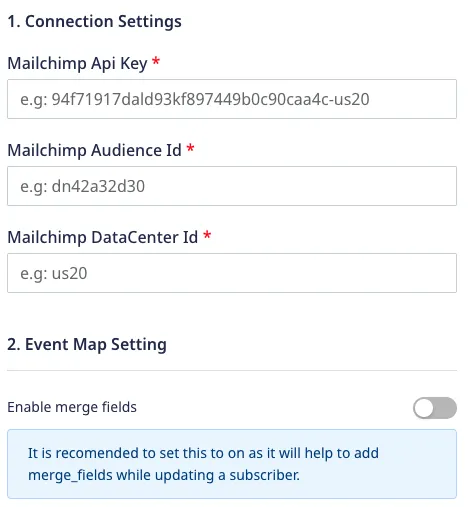Viewport: 468px width, 507px height.
Task: Click the sample API key placeholder ending in us20
Action: point(195,100)
